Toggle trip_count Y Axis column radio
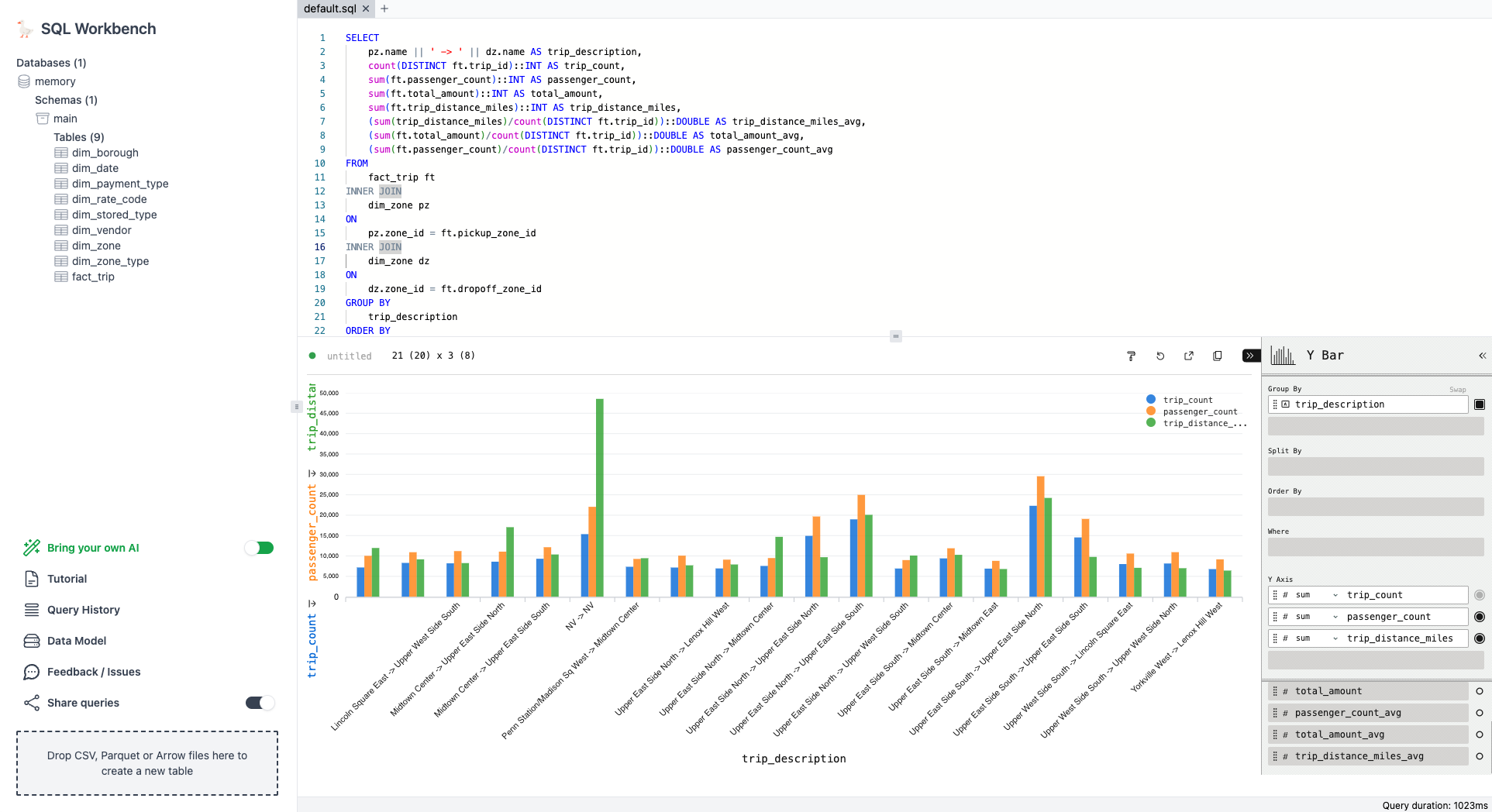The width and height of the screenshot is (1492, 812). (1480, 595)
